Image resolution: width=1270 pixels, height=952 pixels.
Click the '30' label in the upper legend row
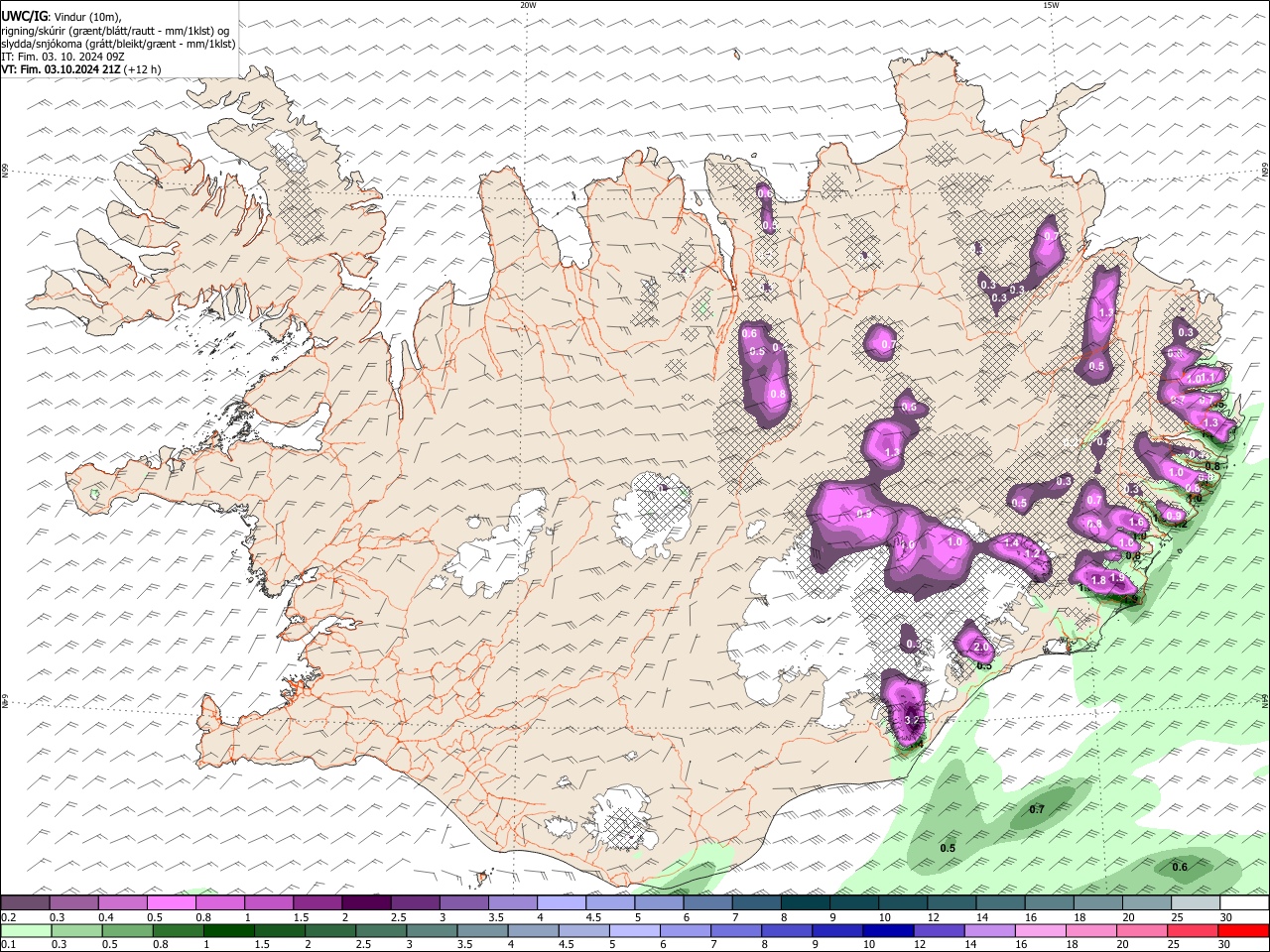pyautogui.click(x=1225, y=917)
